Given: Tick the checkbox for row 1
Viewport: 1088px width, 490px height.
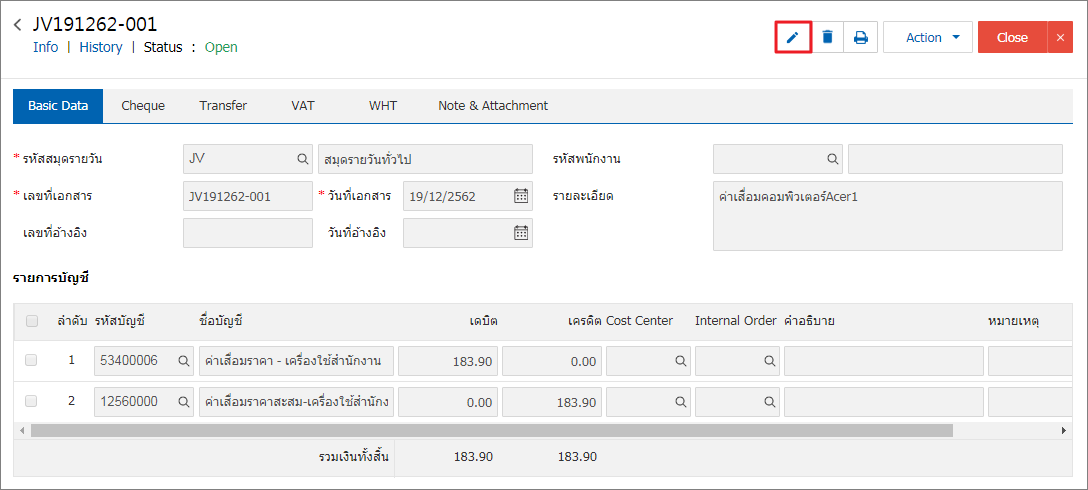Looking at the screenshot, I should 31,360.
